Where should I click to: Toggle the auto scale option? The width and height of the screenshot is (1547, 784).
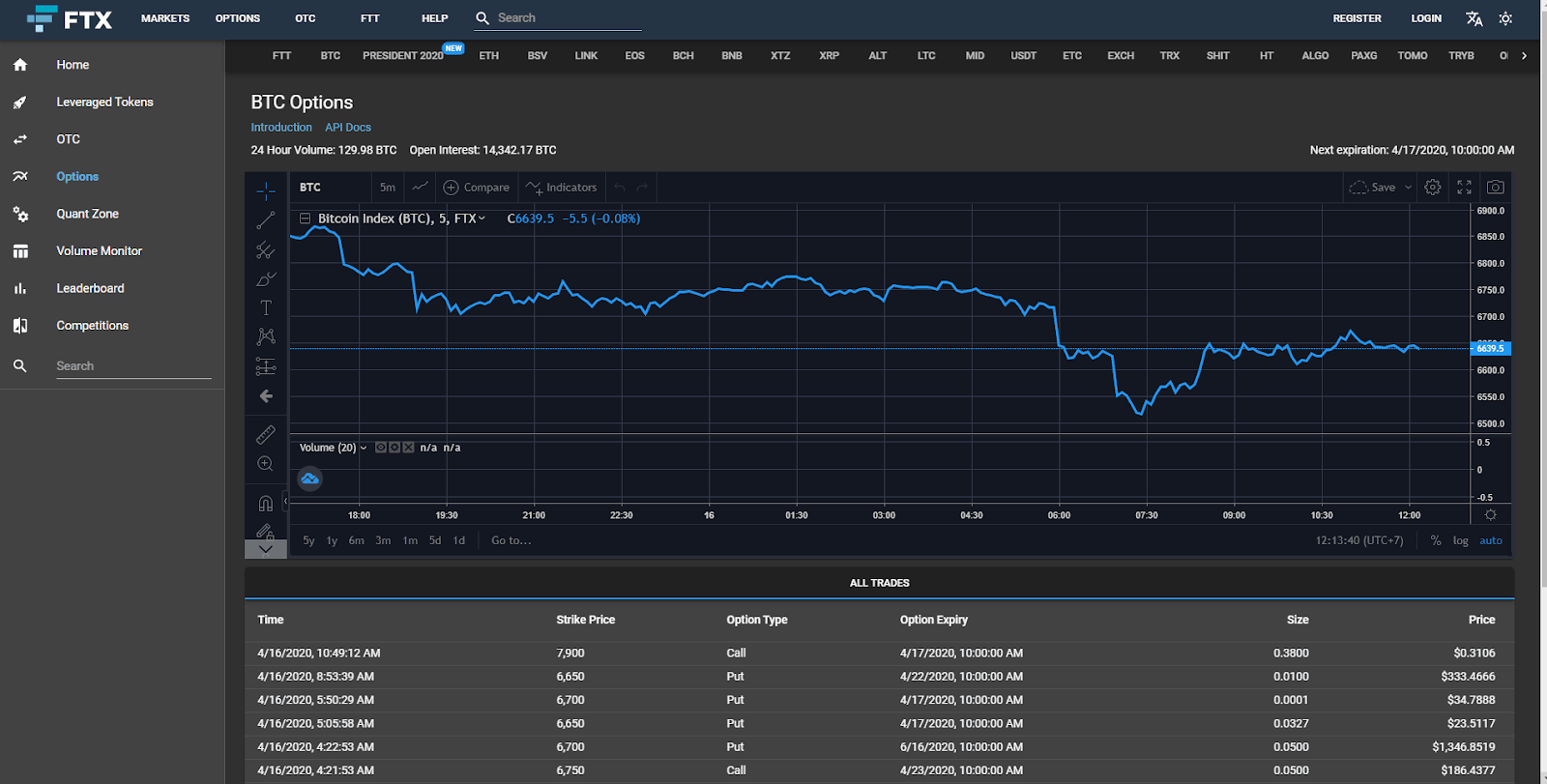click(x=1491, y=540)
